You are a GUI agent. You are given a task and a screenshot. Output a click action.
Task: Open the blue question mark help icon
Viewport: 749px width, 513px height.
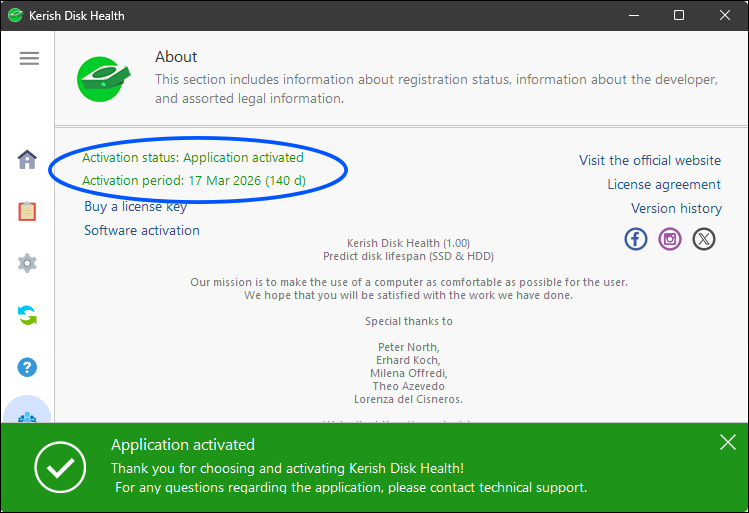(27, 367)
